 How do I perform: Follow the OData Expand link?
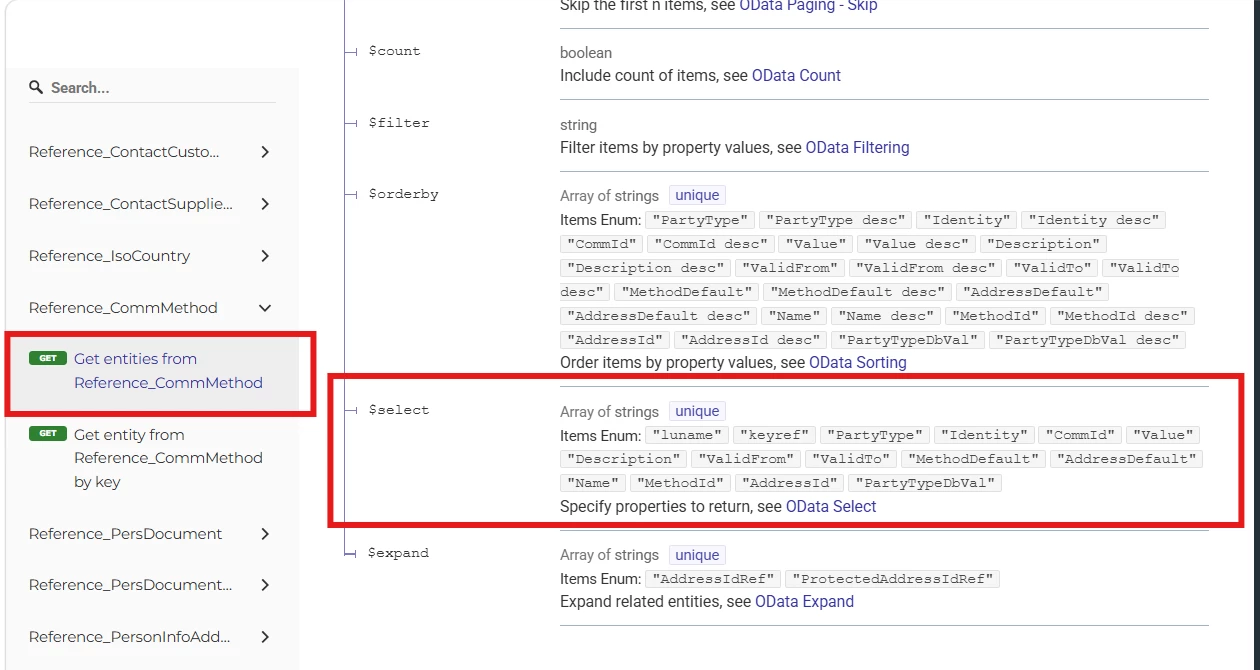click(805, 602)
